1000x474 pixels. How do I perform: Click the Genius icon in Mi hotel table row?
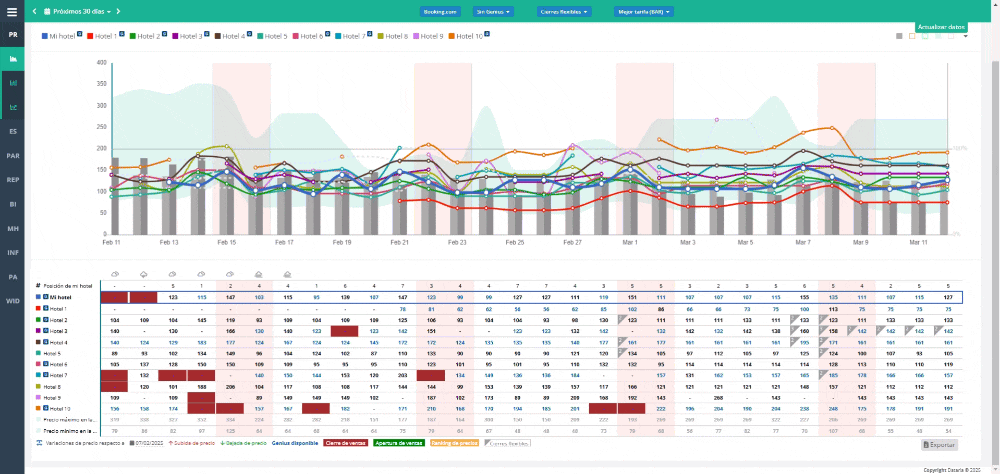tap(45, 297)
